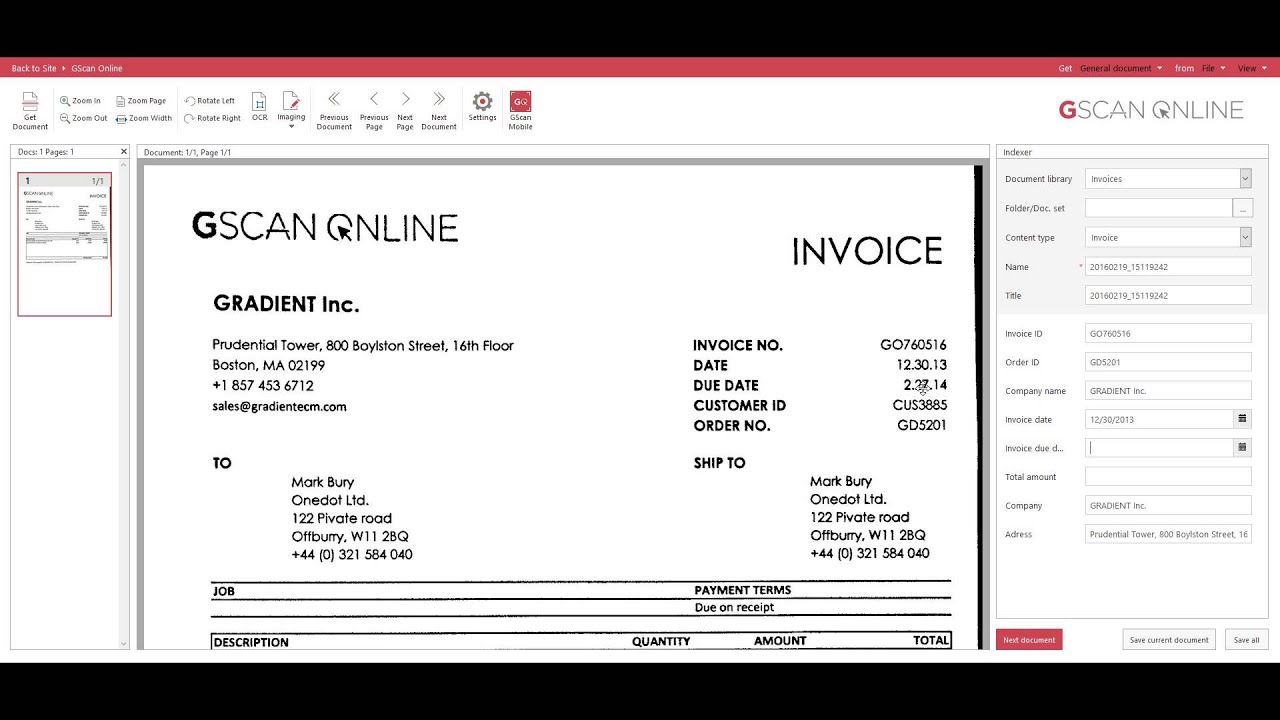Click the Title field
The image size is (1280, 720).
pos(1168,296)
